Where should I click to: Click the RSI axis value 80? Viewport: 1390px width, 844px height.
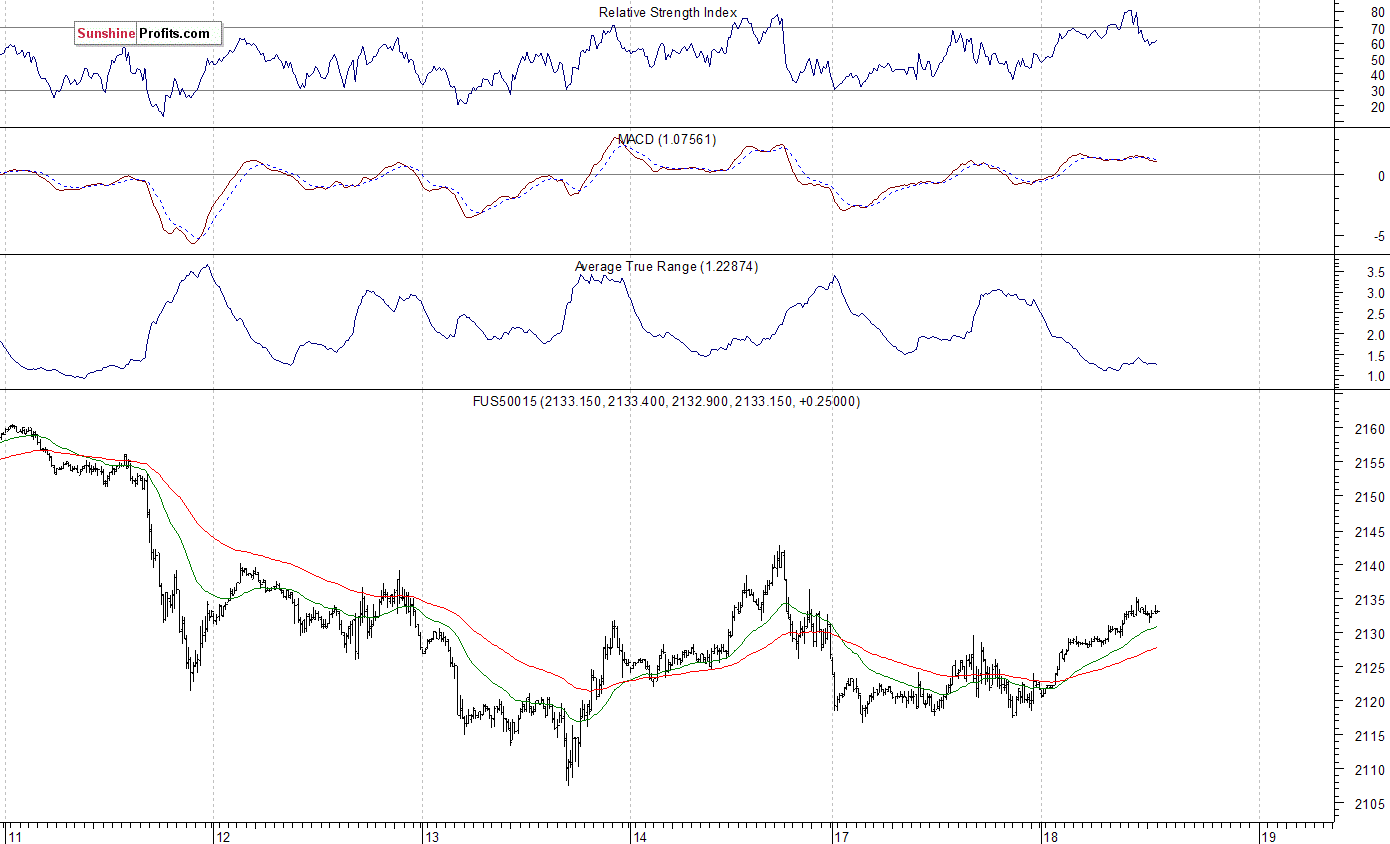(1378, 13)
